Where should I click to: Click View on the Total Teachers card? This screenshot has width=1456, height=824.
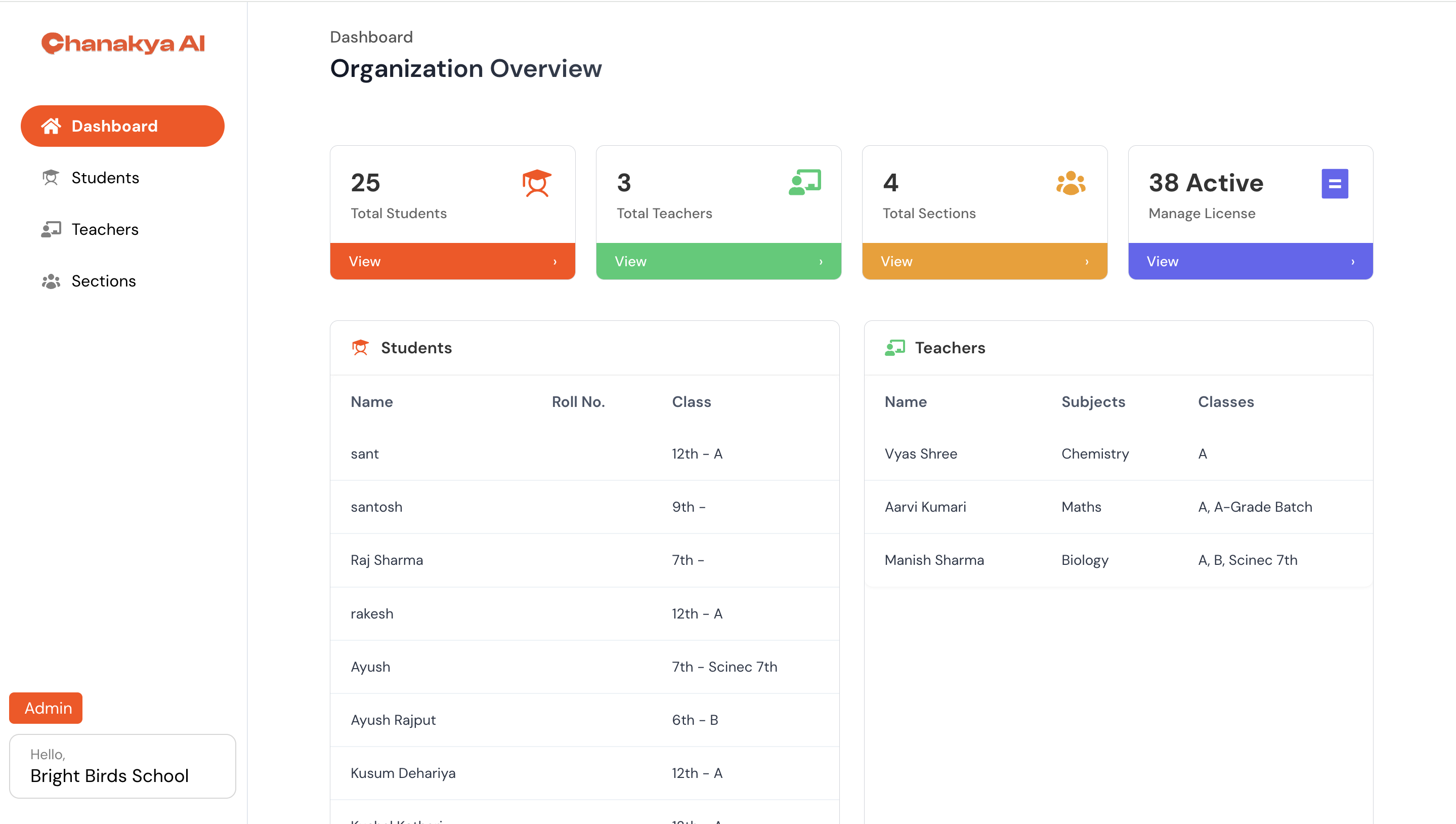(x=718, y=262)
